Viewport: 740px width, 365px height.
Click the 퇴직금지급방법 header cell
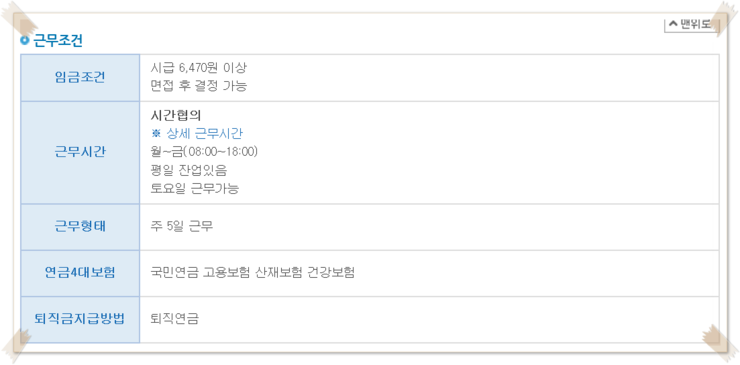[x=80, y=319]
